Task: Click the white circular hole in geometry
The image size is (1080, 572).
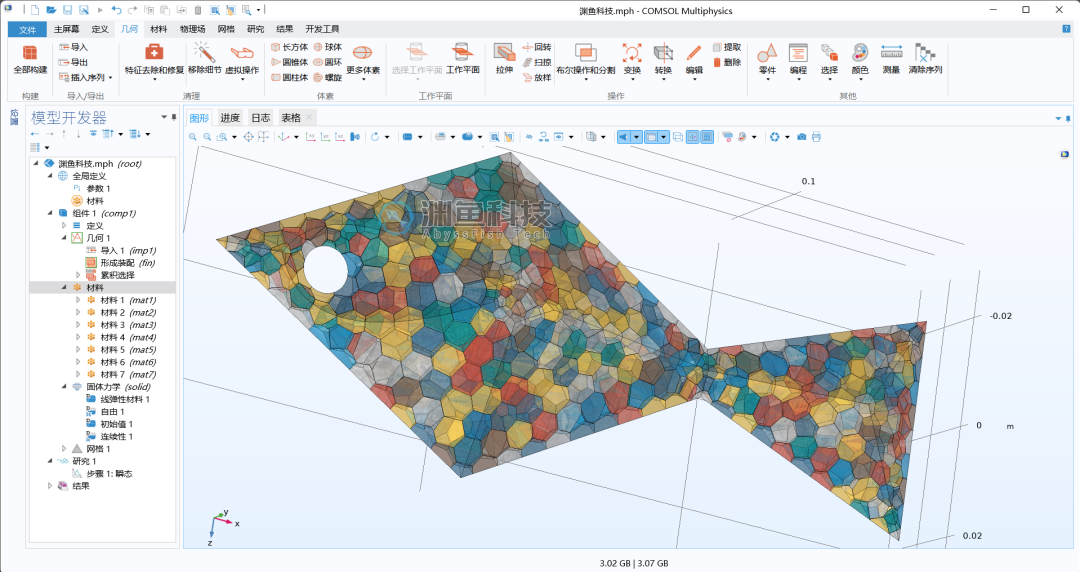Action: (x=326, y=267)
